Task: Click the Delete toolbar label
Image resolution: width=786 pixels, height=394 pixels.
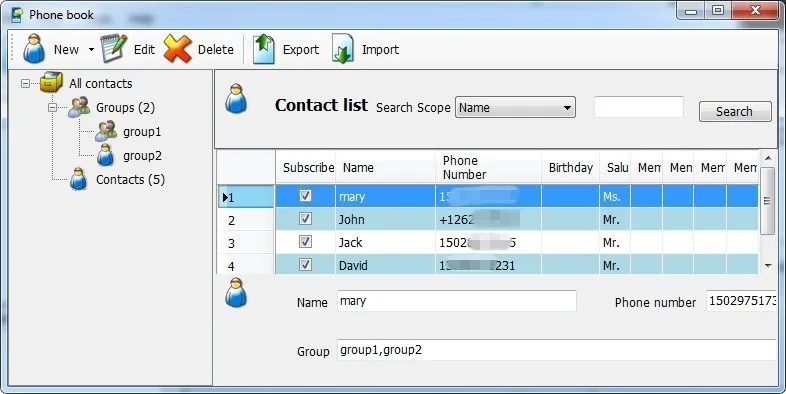Action: click(216, 50)
